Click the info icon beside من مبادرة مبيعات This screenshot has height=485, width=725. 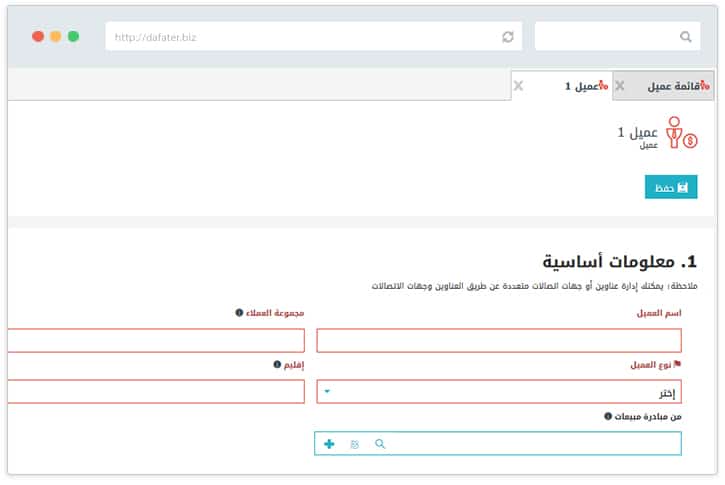coord(608,416)
